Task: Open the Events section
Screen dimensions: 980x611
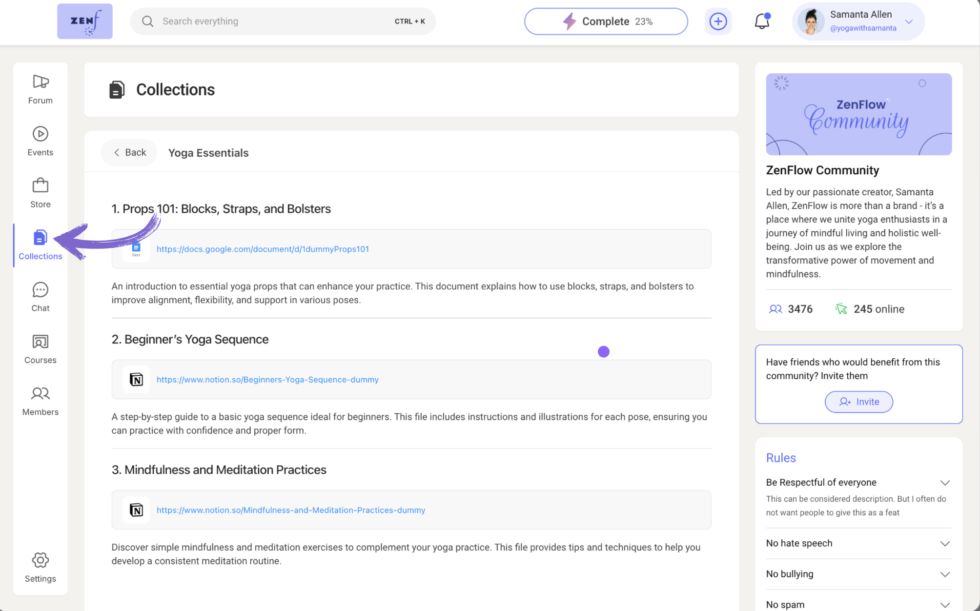Action: (x=40, y=140)
